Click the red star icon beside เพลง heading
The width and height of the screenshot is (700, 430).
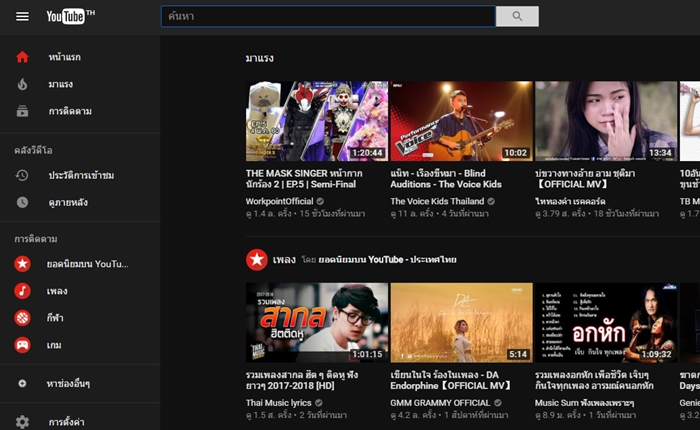point(257,259)
